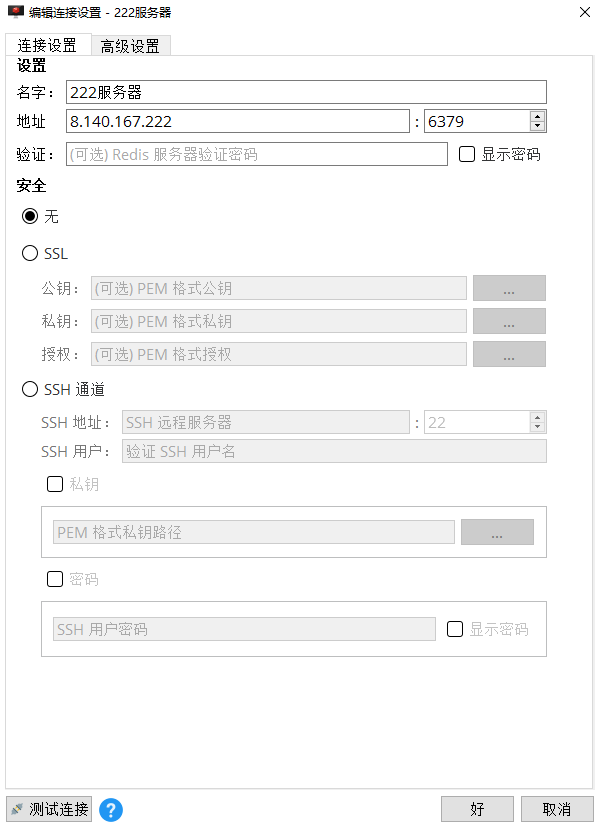Enable the 私钥 checkbox in the SSH section
The width and height of the screenshot is (598, 824).
pos(55,484)
